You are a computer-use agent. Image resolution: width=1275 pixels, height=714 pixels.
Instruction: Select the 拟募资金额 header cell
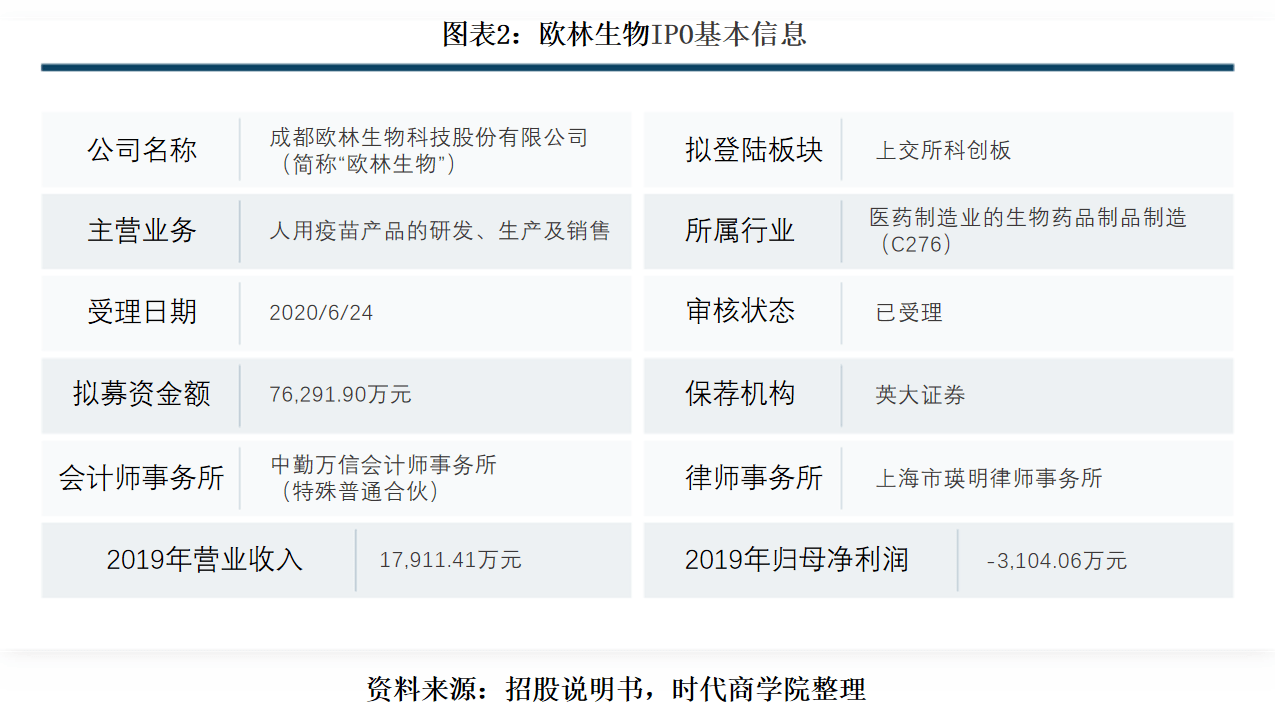tap(140, 395)
